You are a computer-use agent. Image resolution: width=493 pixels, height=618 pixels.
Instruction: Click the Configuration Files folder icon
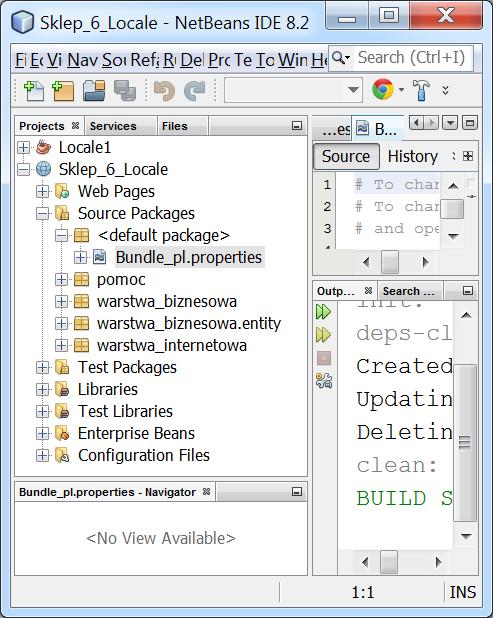[62, 456]
